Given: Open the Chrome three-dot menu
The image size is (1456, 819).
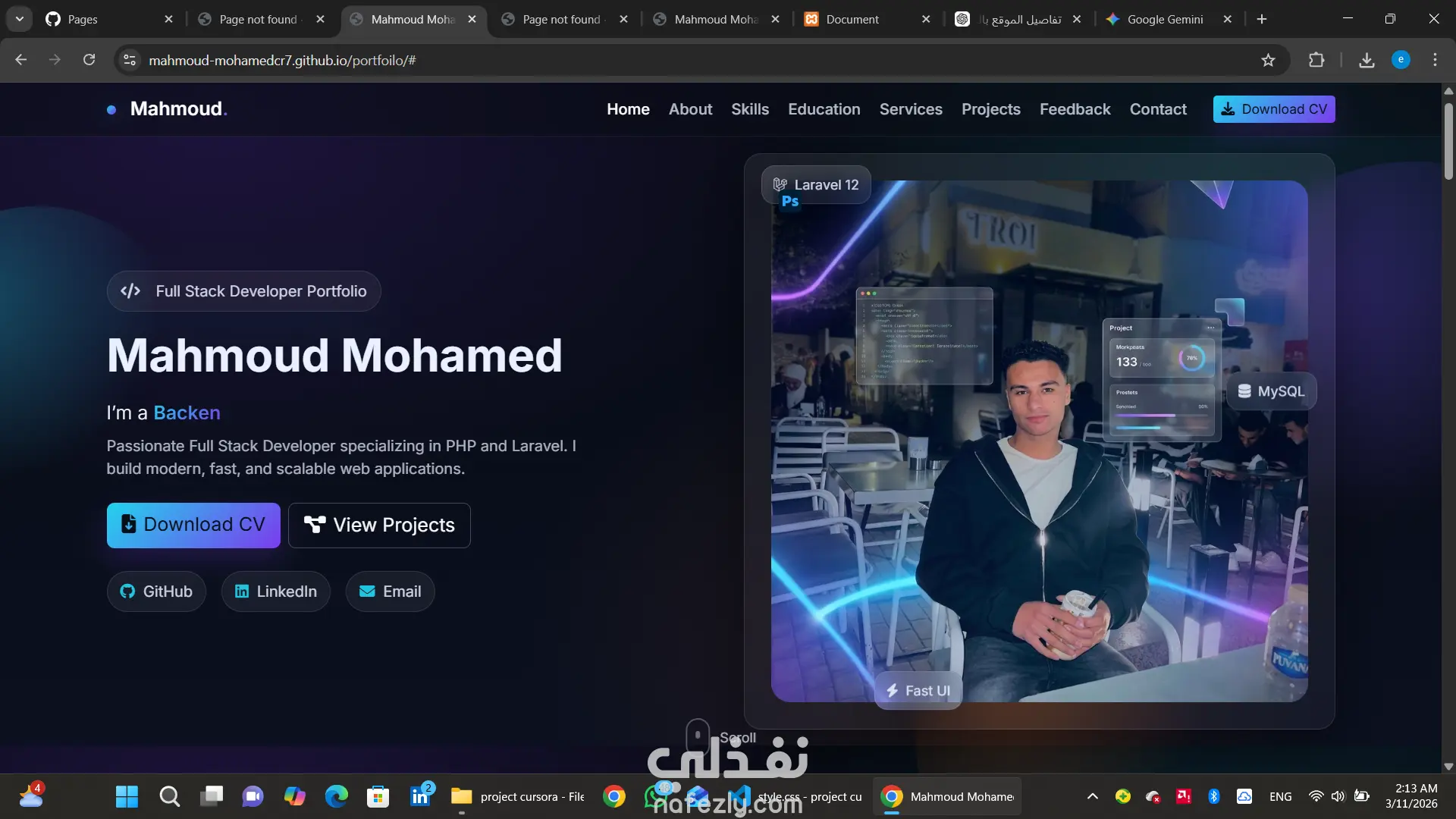Looking at the screenshot, I should pos(1435,60).
